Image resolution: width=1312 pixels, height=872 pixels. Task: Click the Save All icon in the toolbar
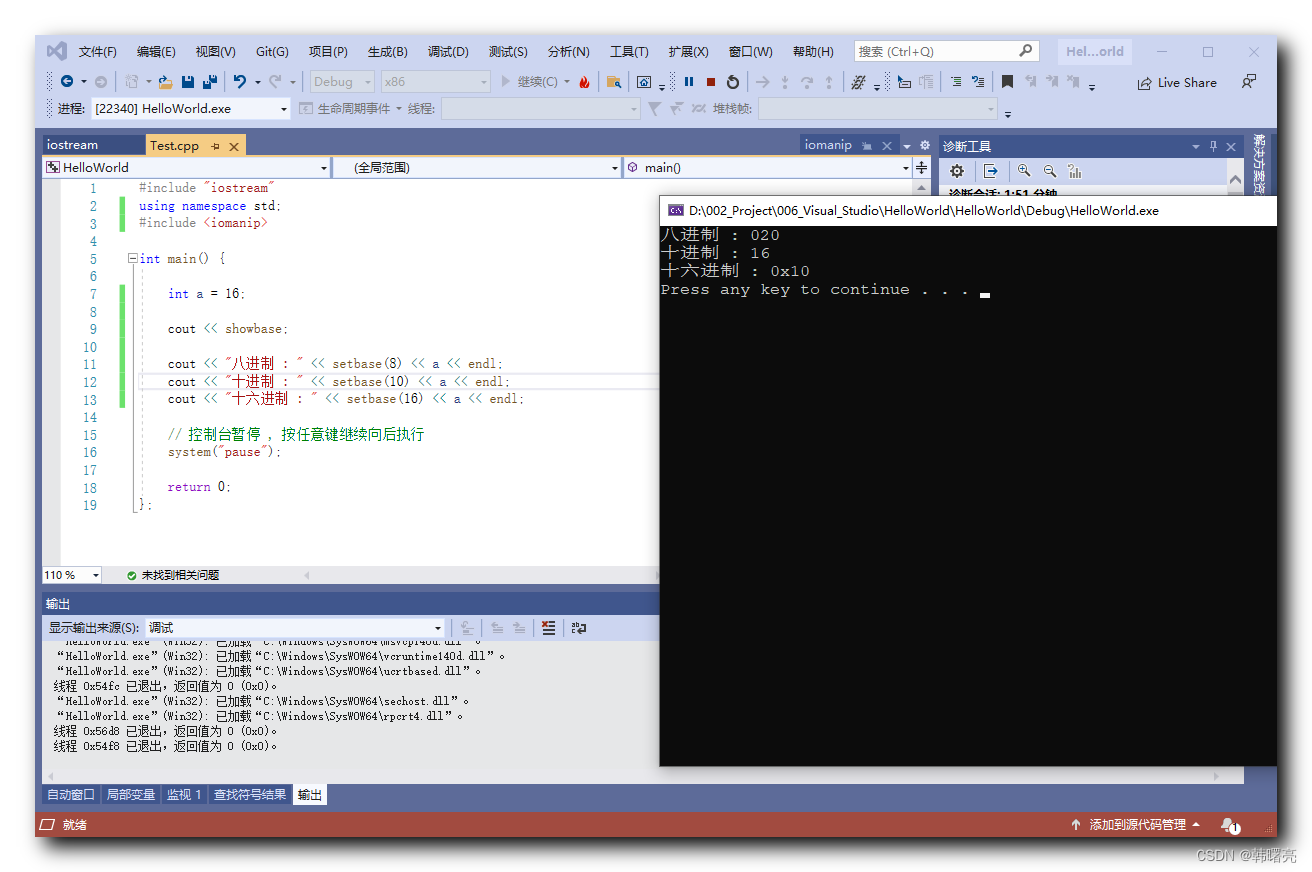point(211,82)
